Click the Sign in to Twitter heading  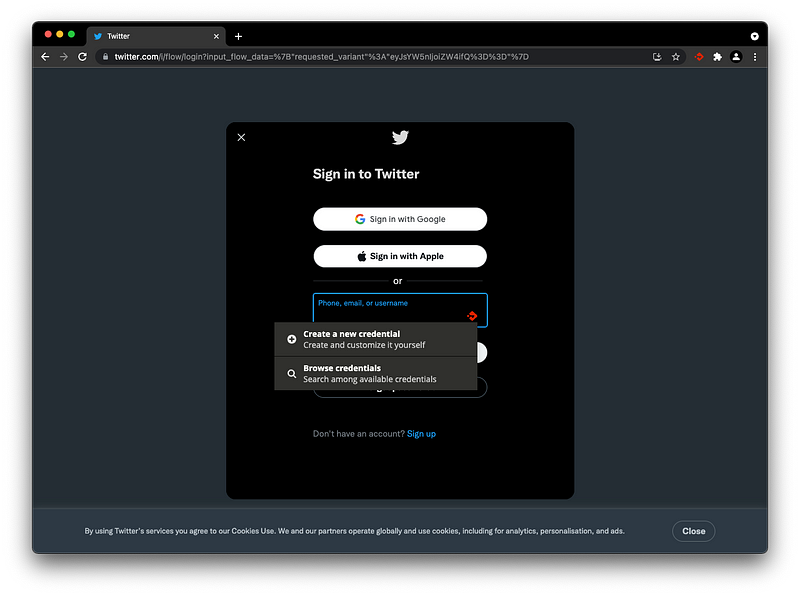[366, 174]
